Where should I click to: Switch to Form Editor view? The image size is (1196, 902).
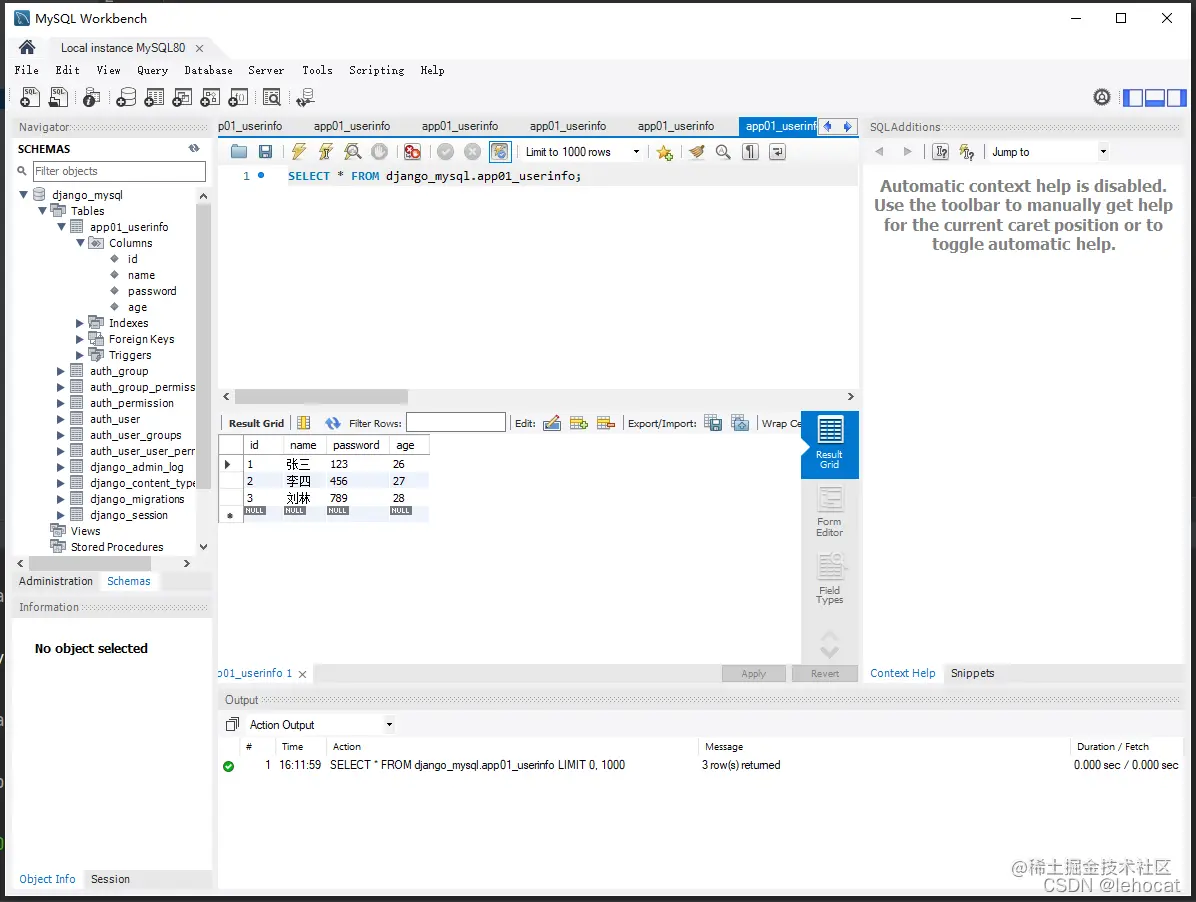click(x=830, y=512)
